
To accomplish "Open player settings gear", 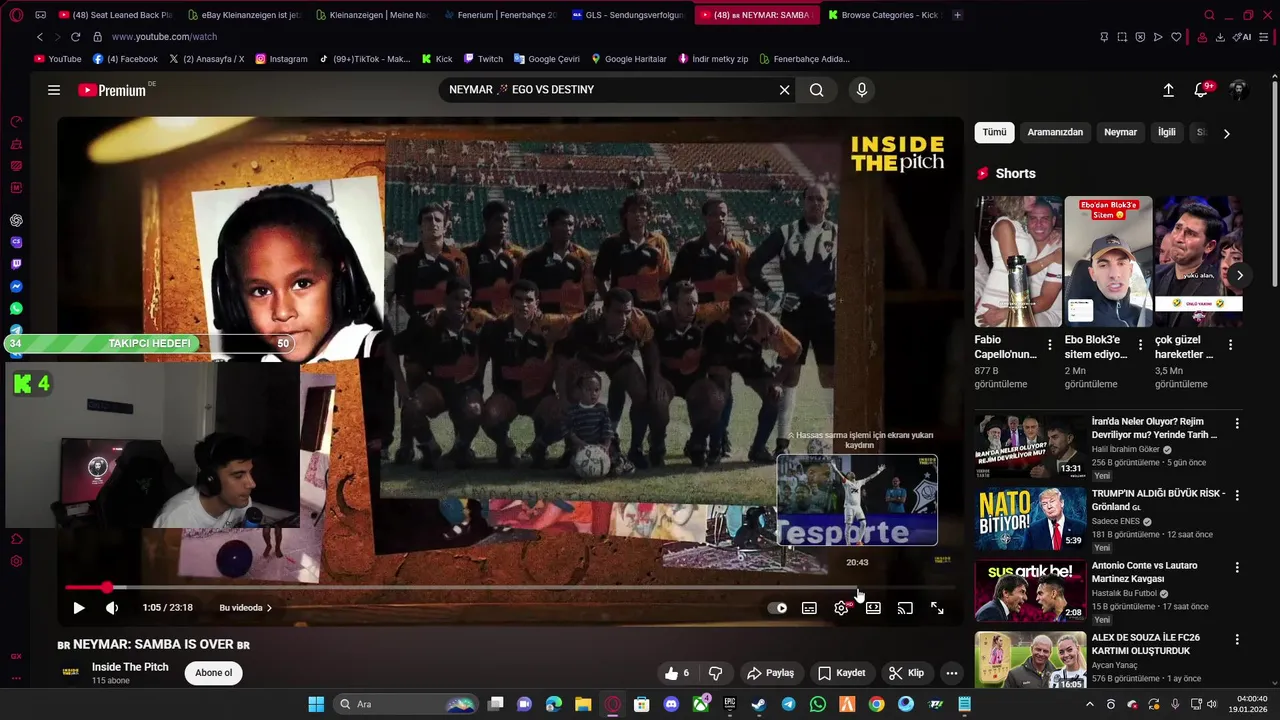I will (842, 608).
